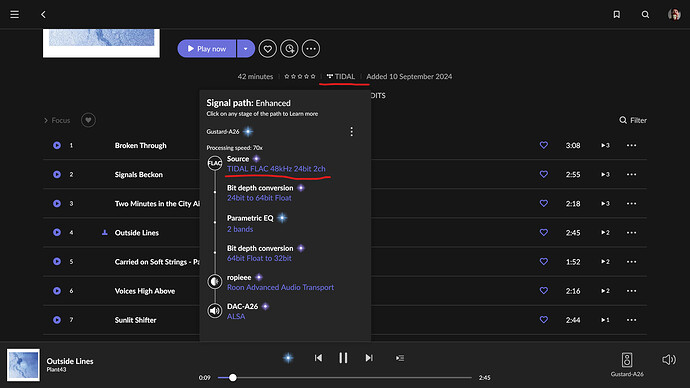Screen dimensions: 690x388
Task: Click the track progress slider
Action: click(345, 377)
